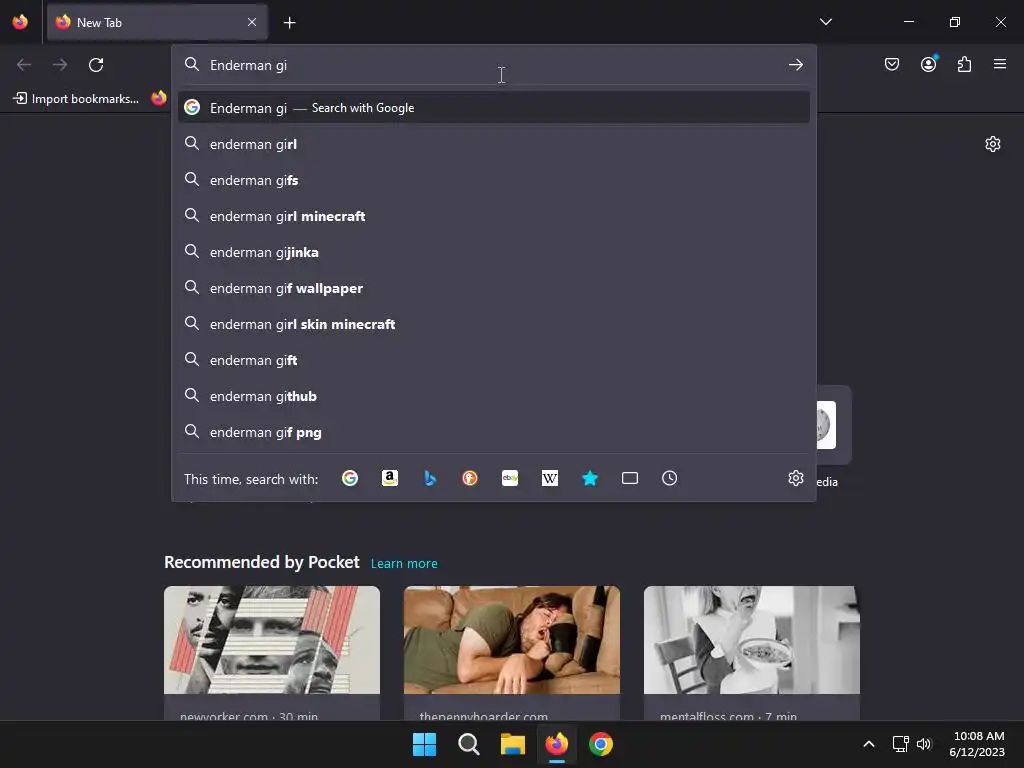Open the Extensions puzzle icon

[x=964, y=64]
